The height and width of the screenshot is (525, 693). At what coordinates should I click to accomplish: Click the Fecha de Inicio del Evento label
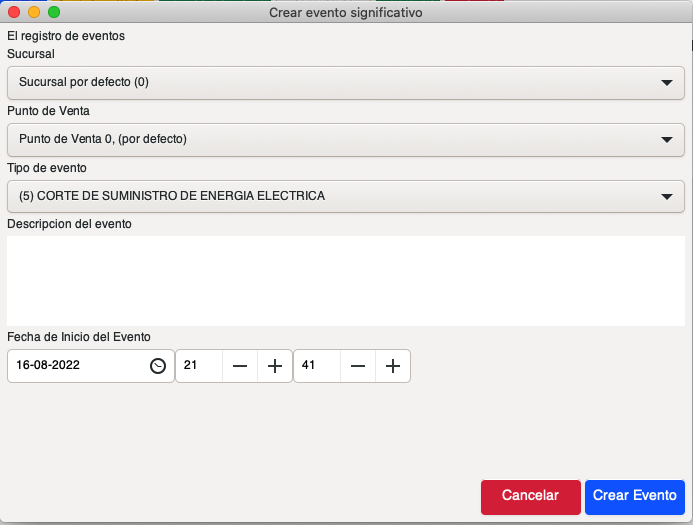click(x=79, y=337)
